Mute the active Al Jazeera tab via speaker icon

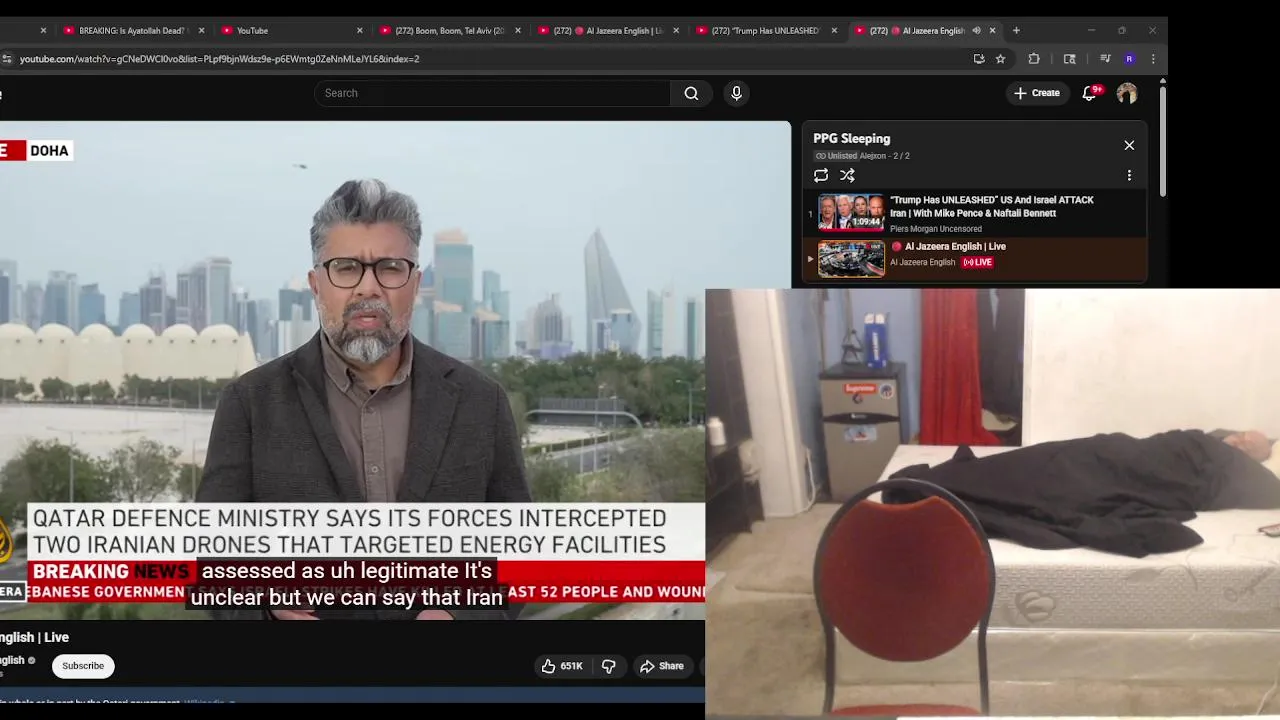[976, 30]
